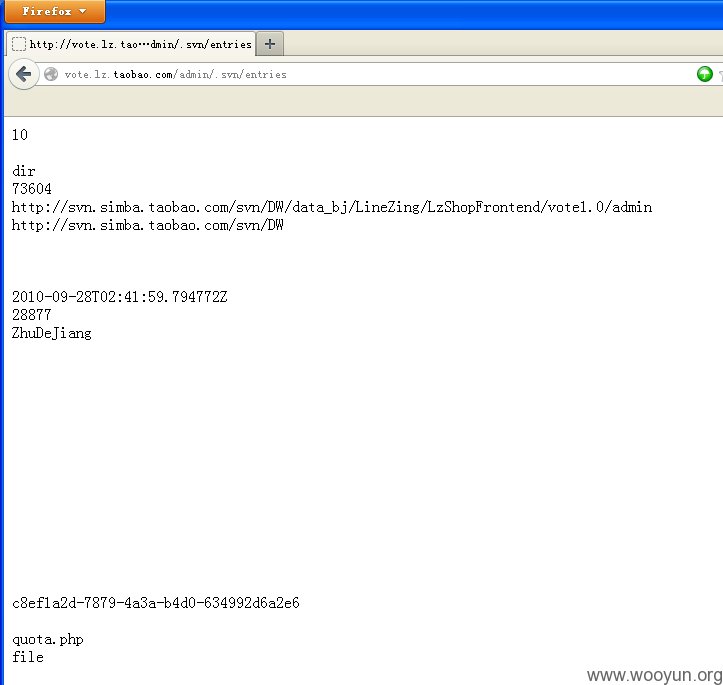Open the Firefox menu button
The image size is (723, 685).
coord(54,11)
